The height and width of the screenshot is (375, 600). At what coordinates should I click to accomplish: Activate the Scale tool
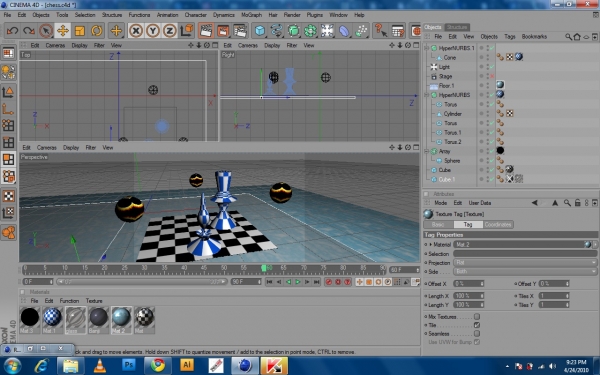pyautogui.click(x=80, y=31)
